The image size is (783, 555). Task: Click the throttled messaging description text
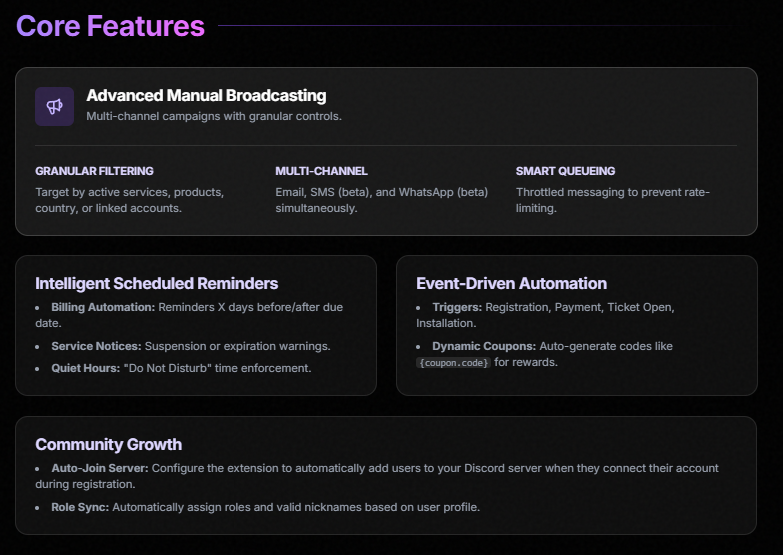[x=612, y=200]
